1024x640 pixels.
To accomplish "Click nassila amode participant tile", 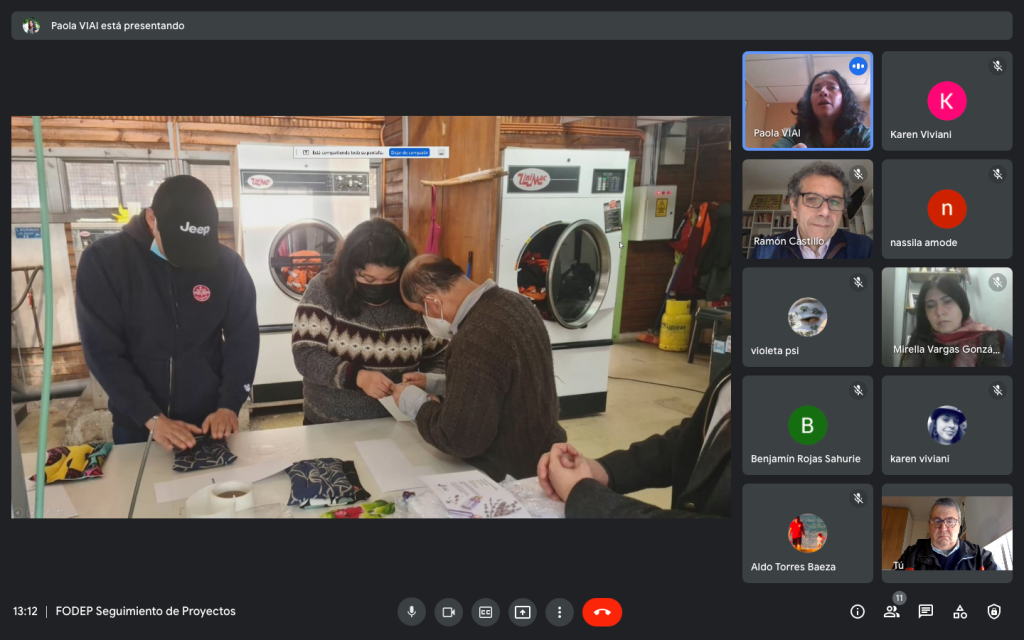I will pyautogui.click(x=946, y=209).
